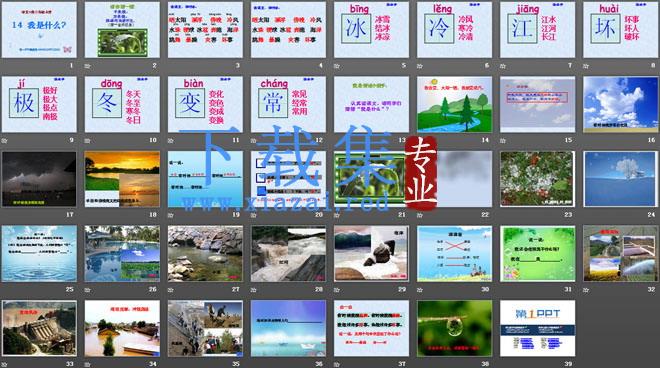Viewport: 660px width, 368px height.
Task: Select the final slide with the 第1PPT logo
Action: 537,328
